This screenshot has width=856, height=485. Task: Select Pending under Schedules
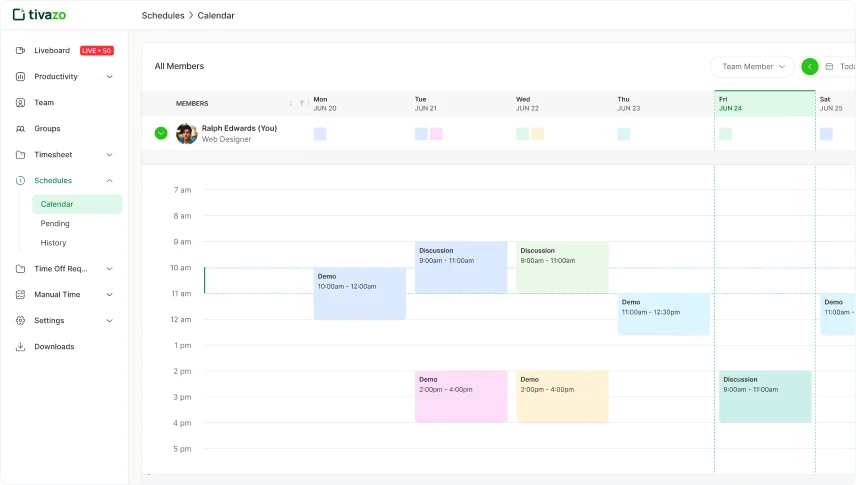(55, 224)
